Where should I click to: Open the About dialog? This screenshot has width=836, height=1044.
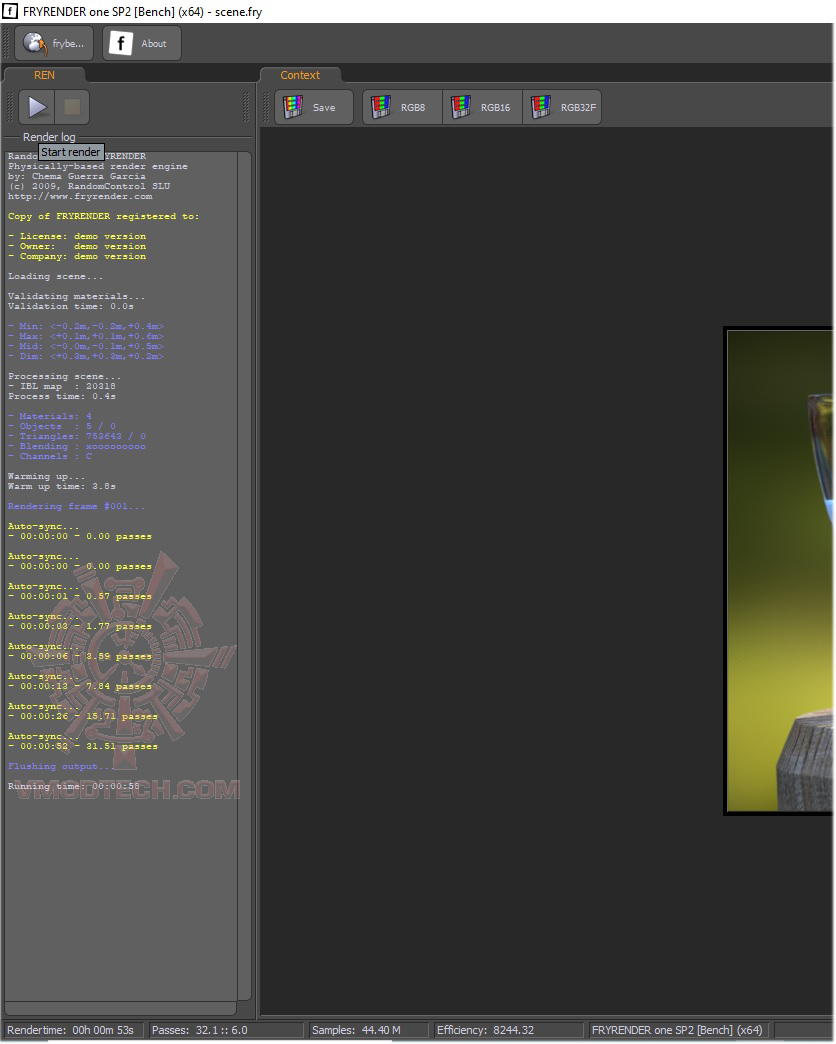tap(142, 43)
